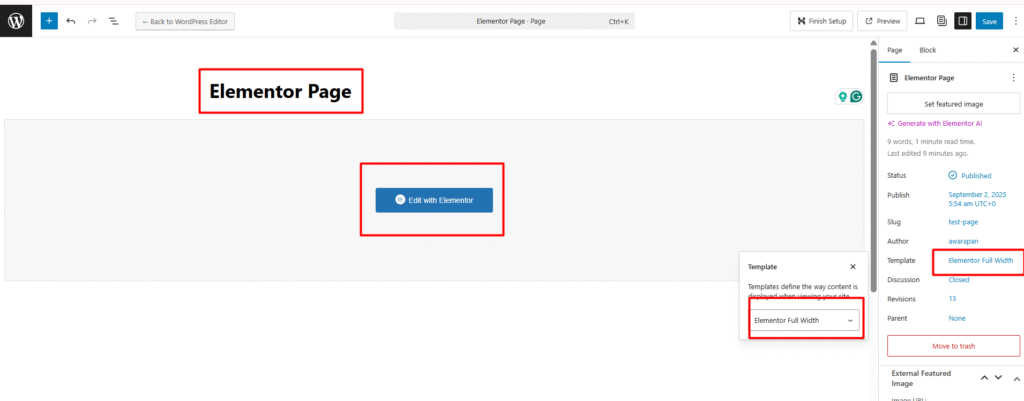Switch to the Block tab
This screenshot has width=1024, height=401.
(927, 49)
